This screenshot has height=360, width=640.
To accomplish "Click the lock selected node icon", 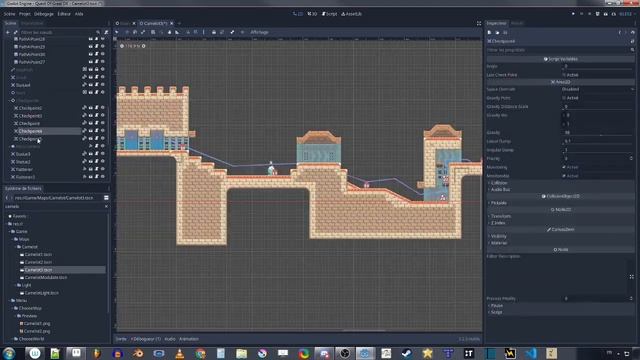I will pyautogui.click(x=213, y=32).
